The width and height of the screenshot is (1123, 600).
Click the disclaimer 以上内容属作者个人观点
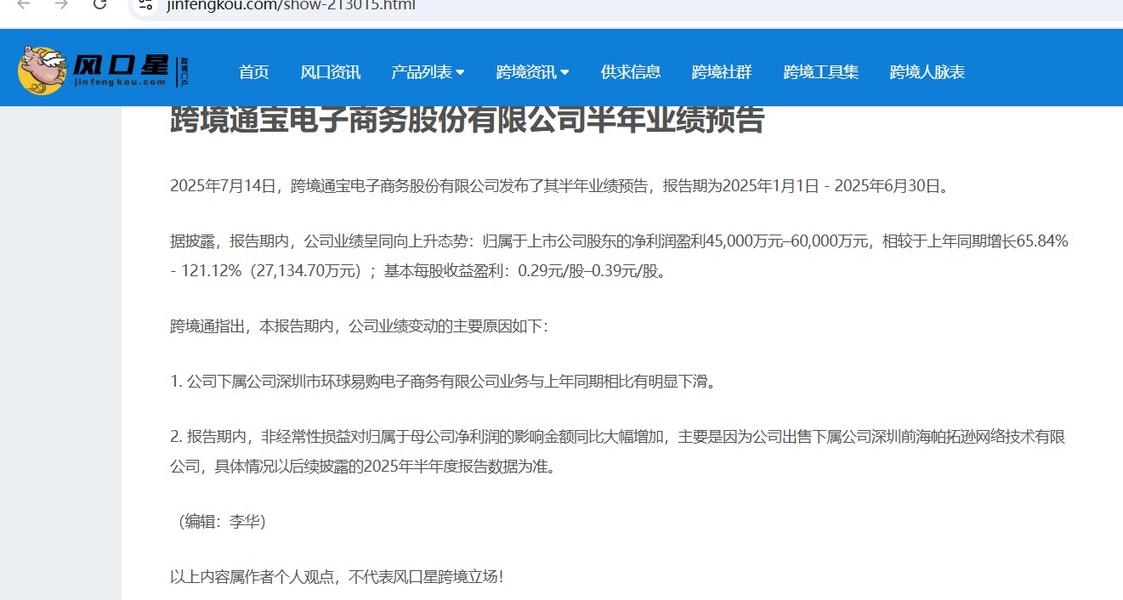point(337,576)
